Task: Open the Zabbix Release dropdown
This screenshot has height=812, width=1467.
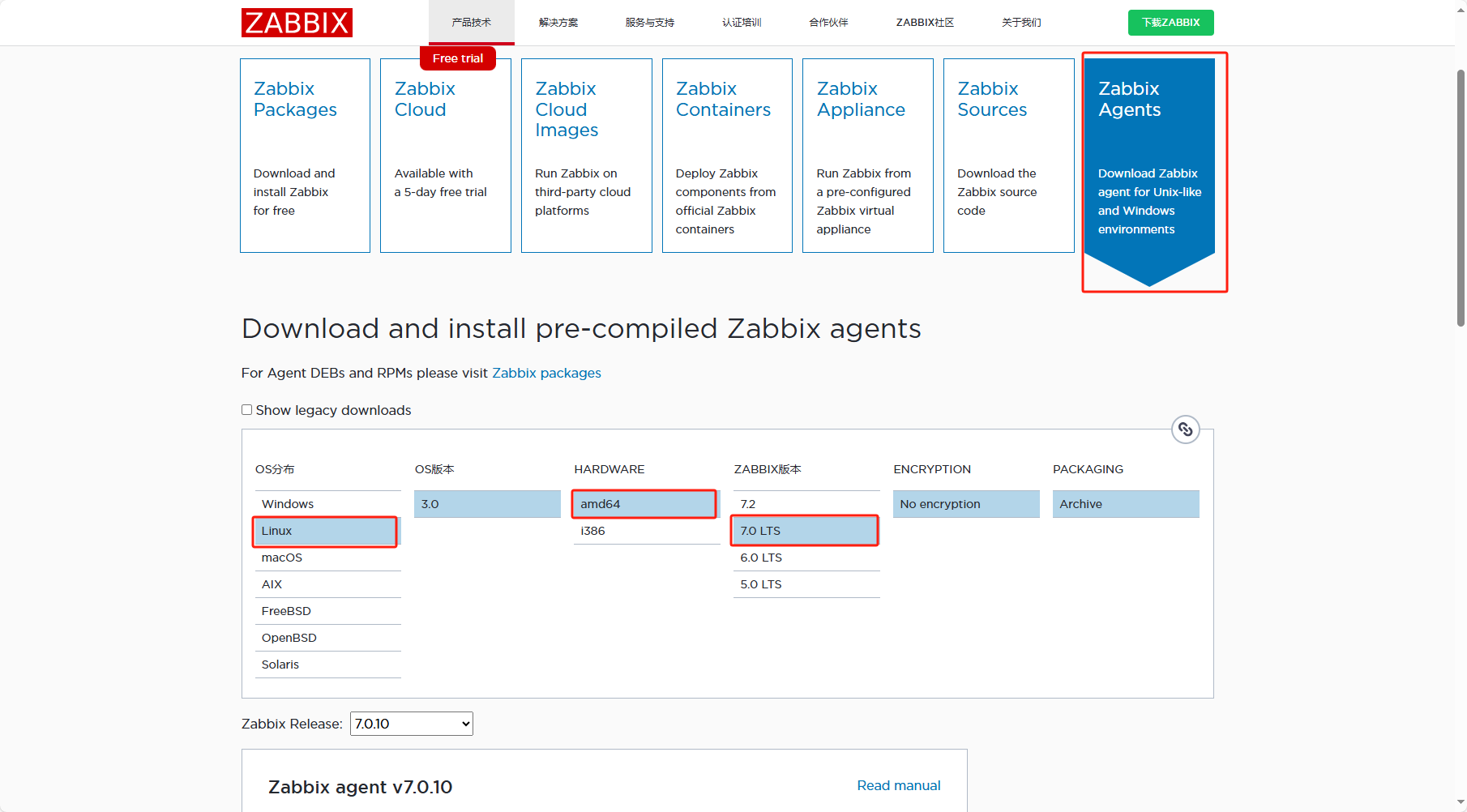Action: (x=412, y=724)
